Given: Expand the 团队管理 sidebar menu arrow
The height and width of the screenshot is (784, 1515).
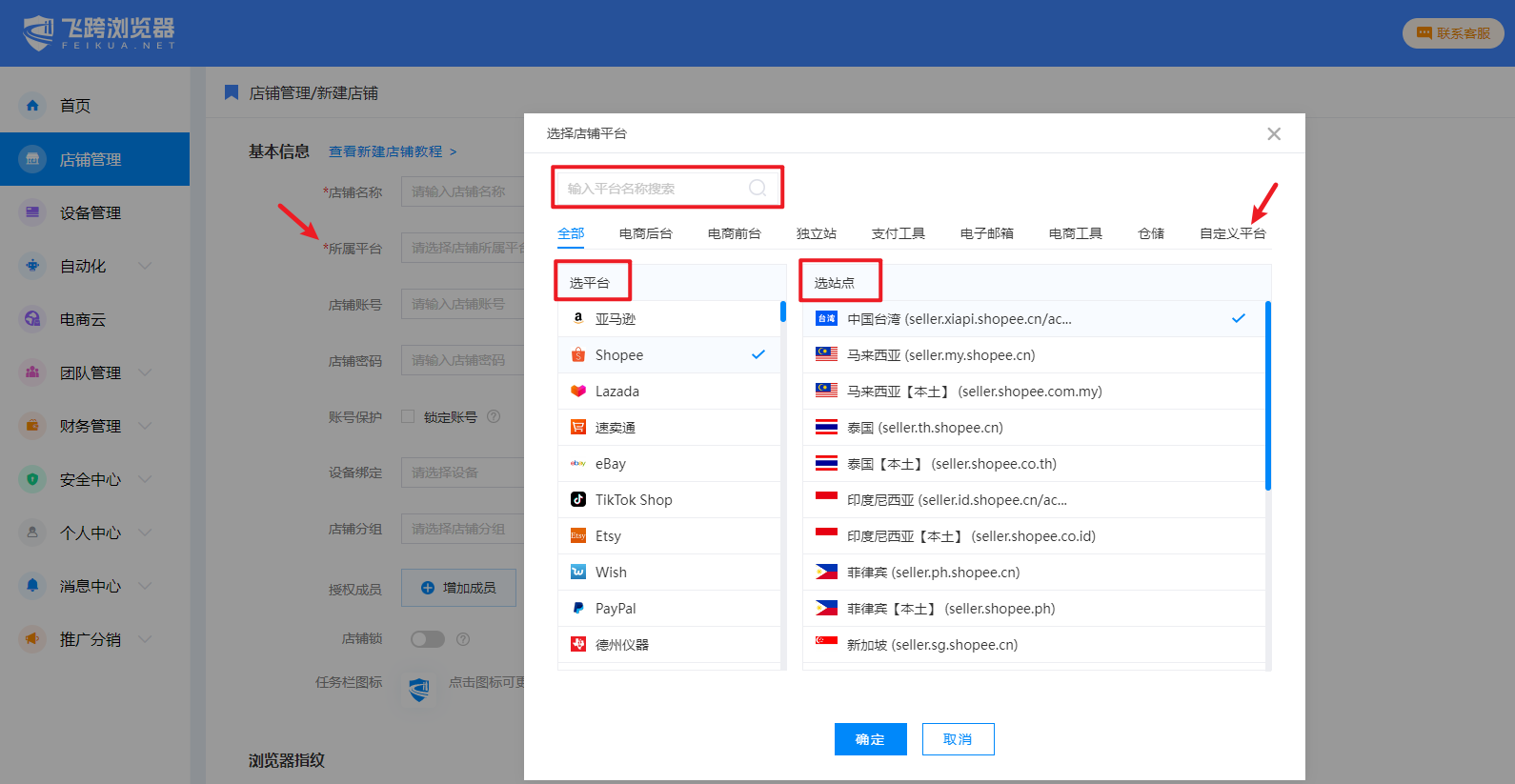Looking at the screenshot, I should tap(145, 372).
